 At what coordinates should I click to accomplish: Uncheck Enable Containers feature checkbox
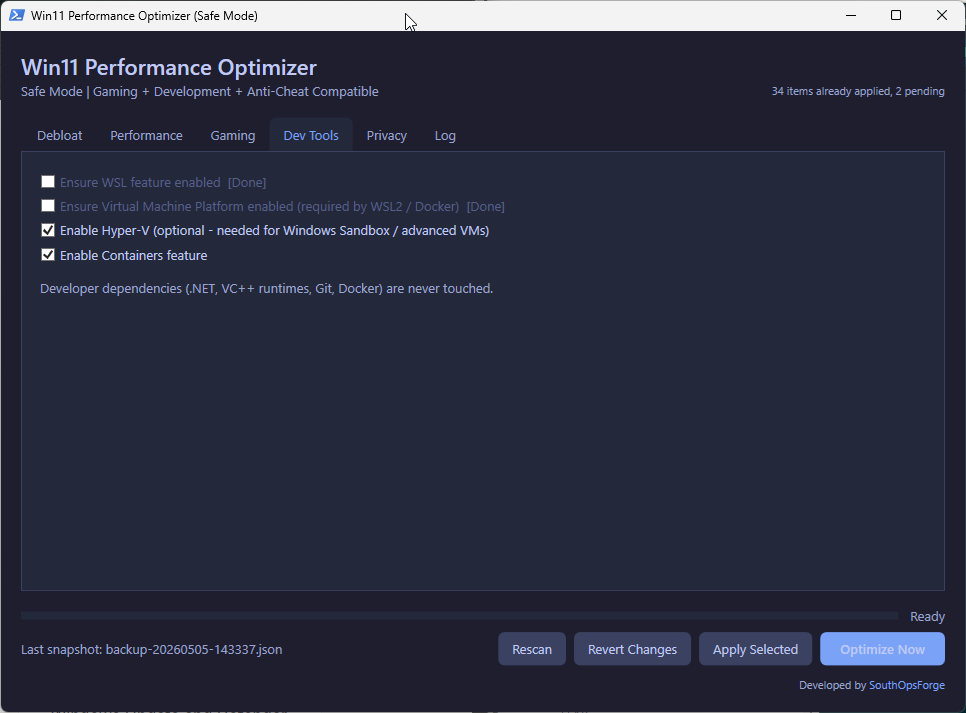click(x=48, y=255)
